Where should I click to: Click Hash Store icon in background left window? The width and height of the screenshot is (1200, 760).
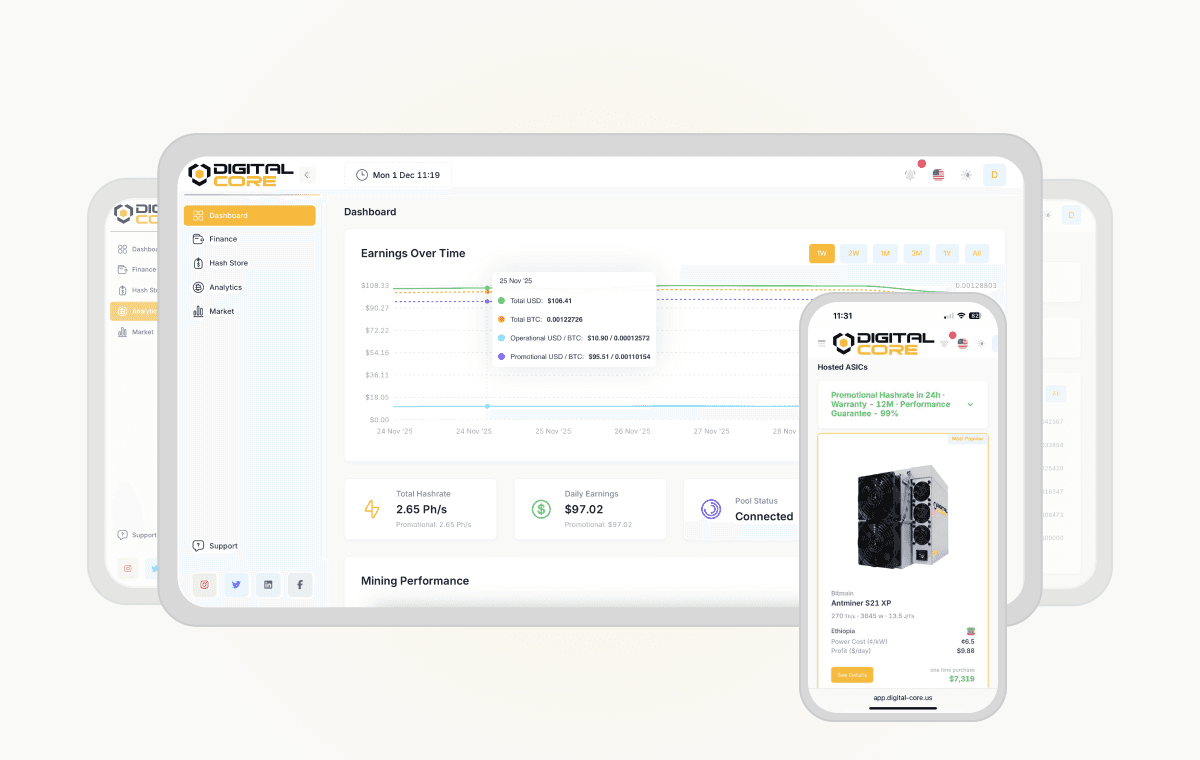pyautogui.click(x=122, y=290)
